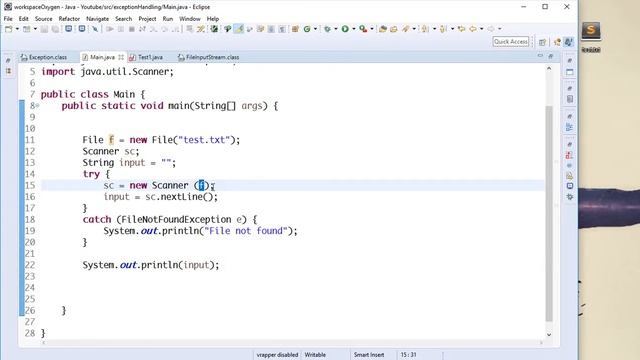Click the Save All icon in toolbar
Image resolution: width=640 pixels, height=360 pixels.
55,29
